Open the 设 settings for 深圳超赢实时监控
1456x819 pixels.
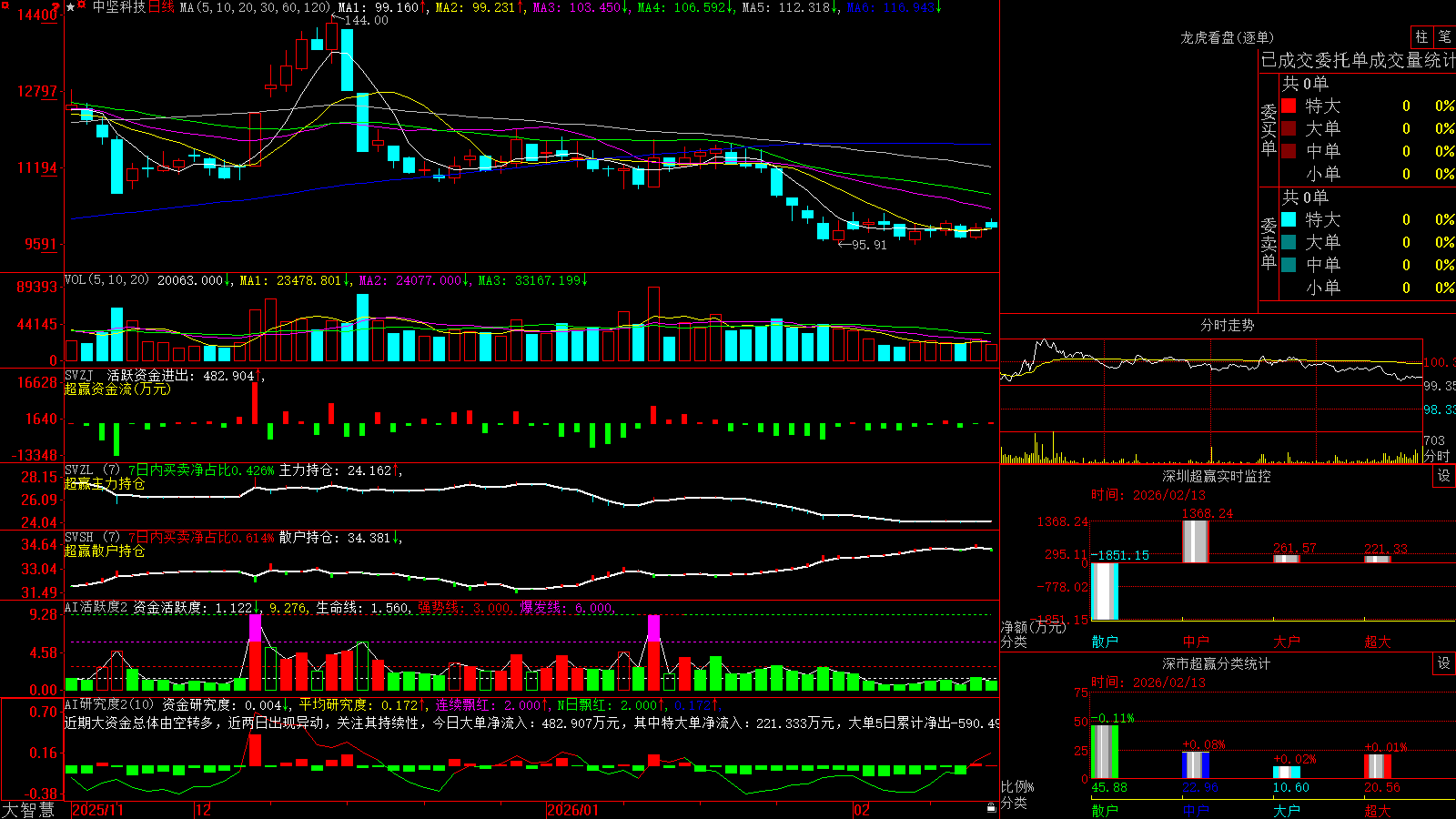(1444, 476)
